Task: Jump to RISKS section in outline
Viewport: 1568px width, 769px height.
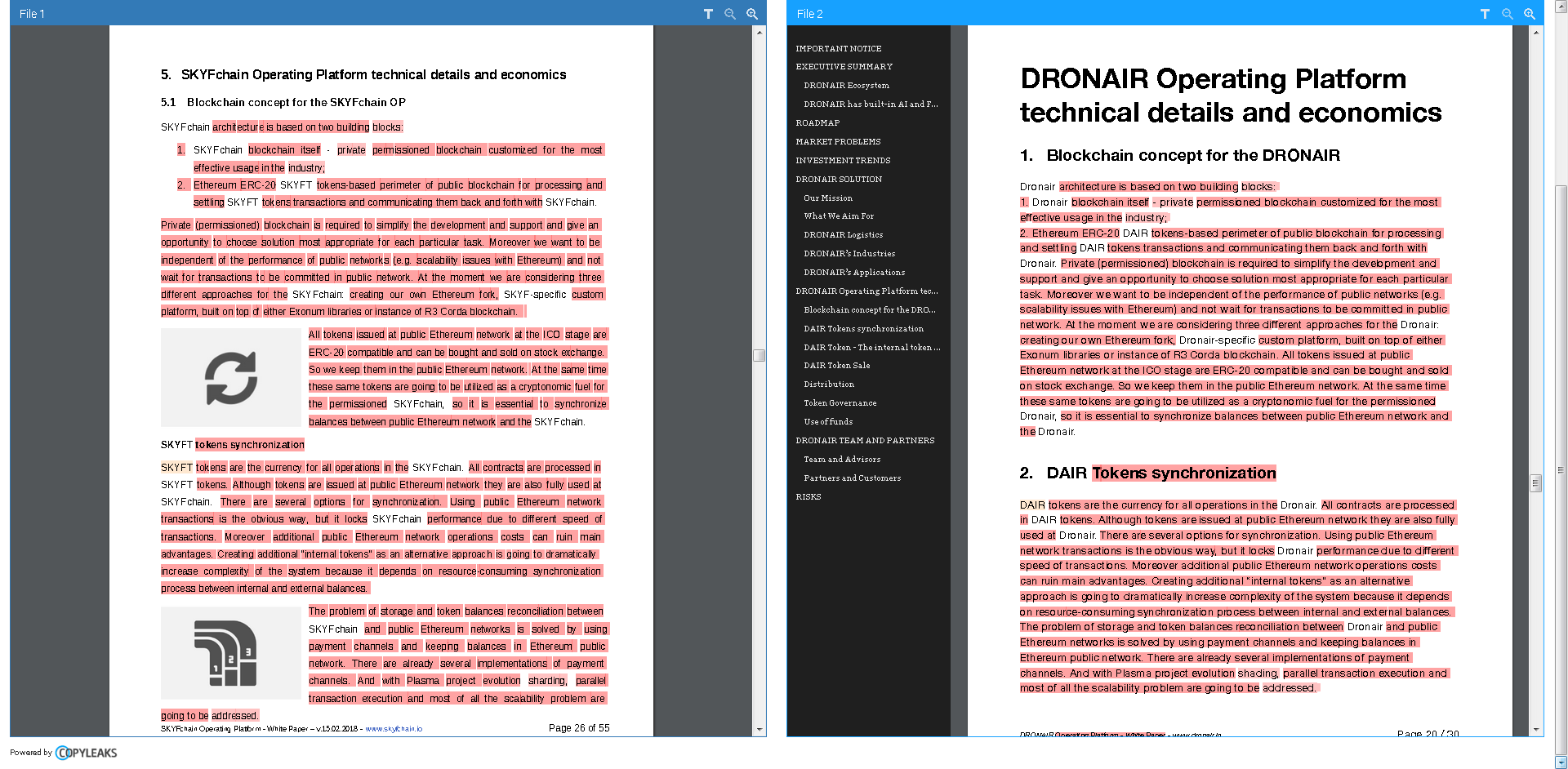Action: tap(808, 497)
